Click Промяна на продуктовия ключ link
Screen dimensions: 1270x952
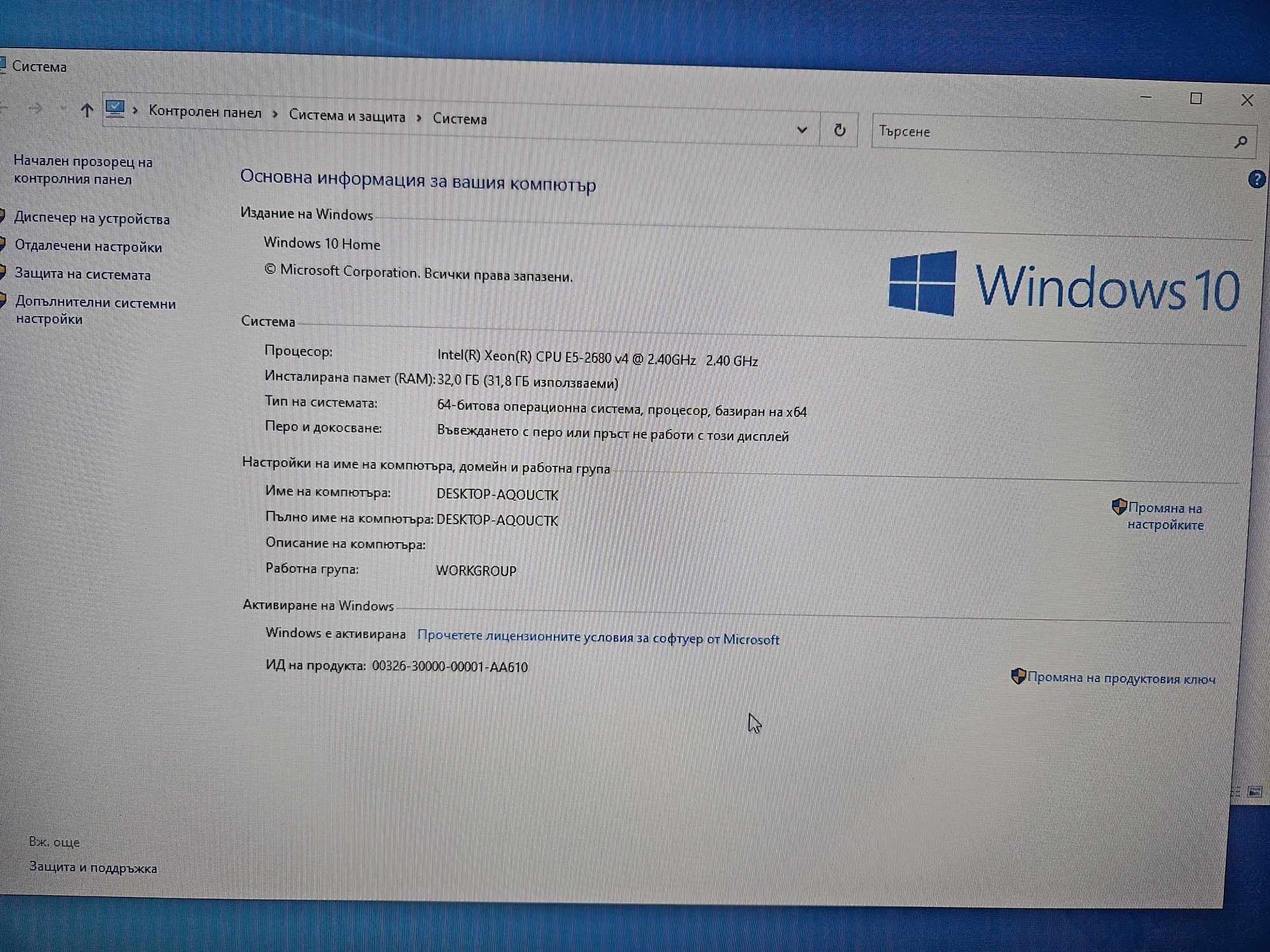click(1121, 678)
